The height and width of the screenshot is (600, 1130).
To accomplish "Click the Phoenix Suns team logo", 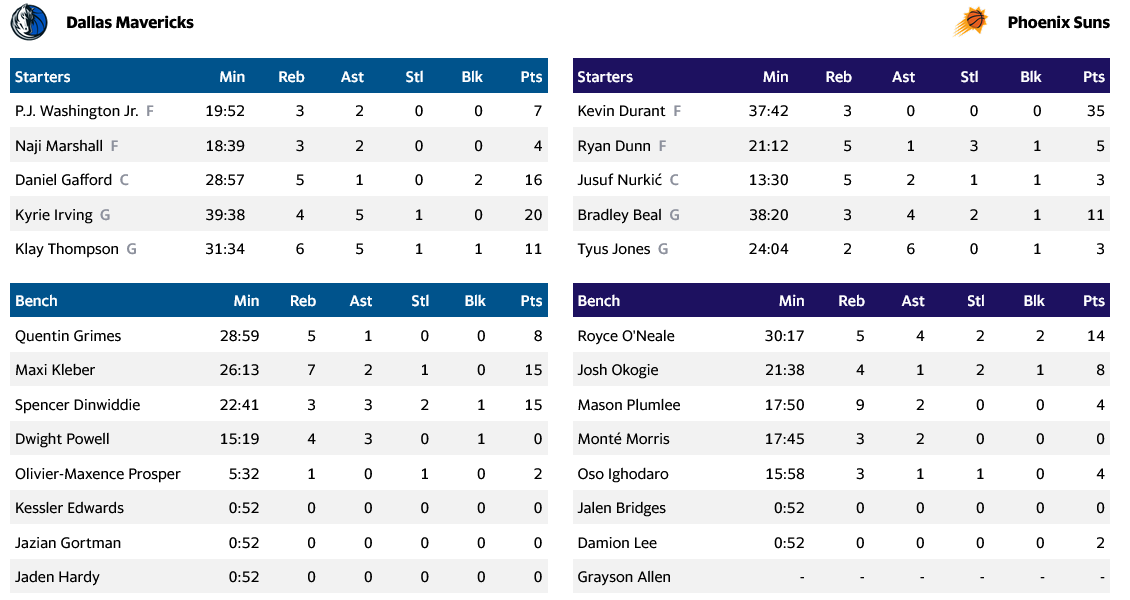I will pyautogui.click(x=971, y=22).
